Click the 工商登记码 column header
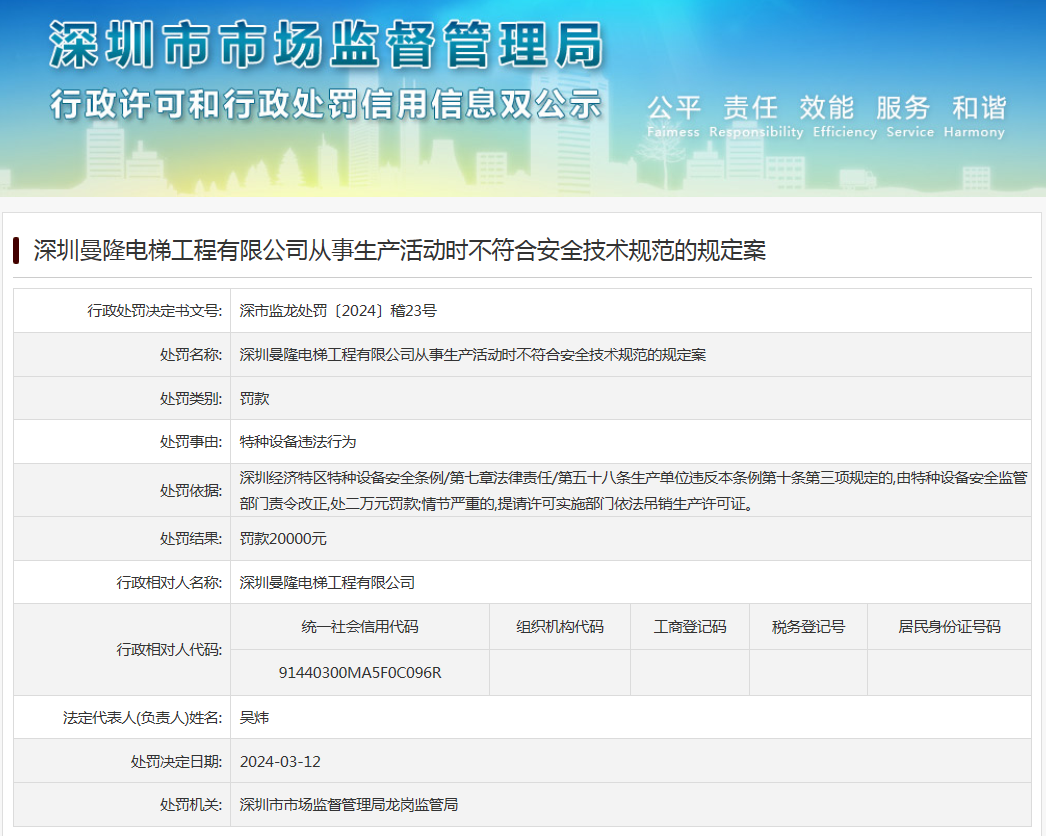Screen dimensions: 1046x836 tap(690, 627)
